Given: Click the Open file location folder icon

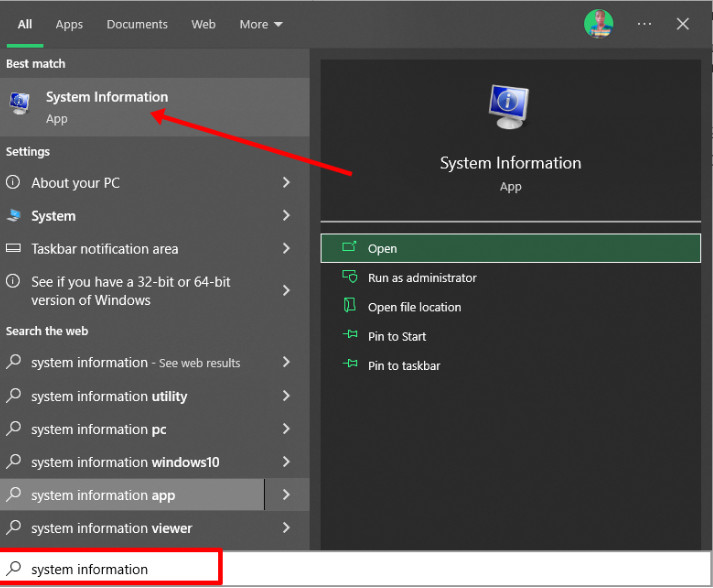Looking at the screenshot, I should [x=349, y=306].
